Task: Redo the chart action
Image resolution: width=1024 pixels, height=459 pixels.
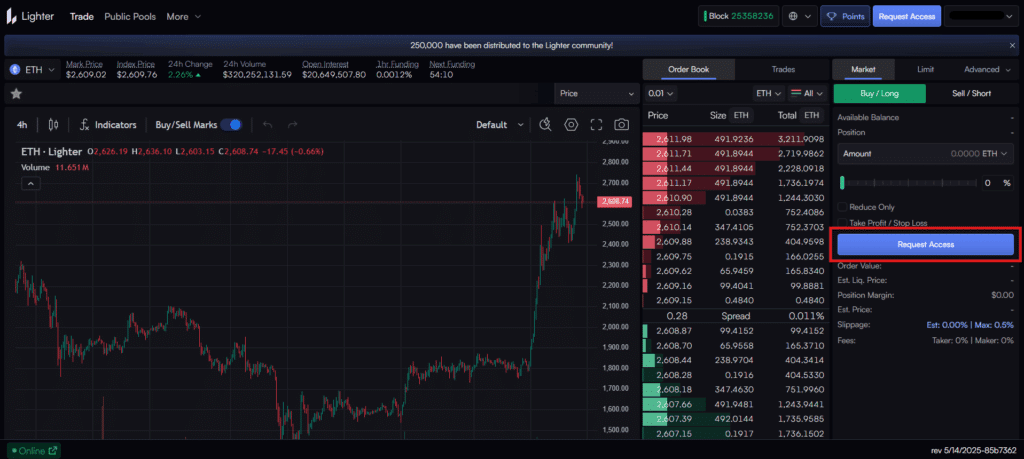Action: [x=293, y=125]
